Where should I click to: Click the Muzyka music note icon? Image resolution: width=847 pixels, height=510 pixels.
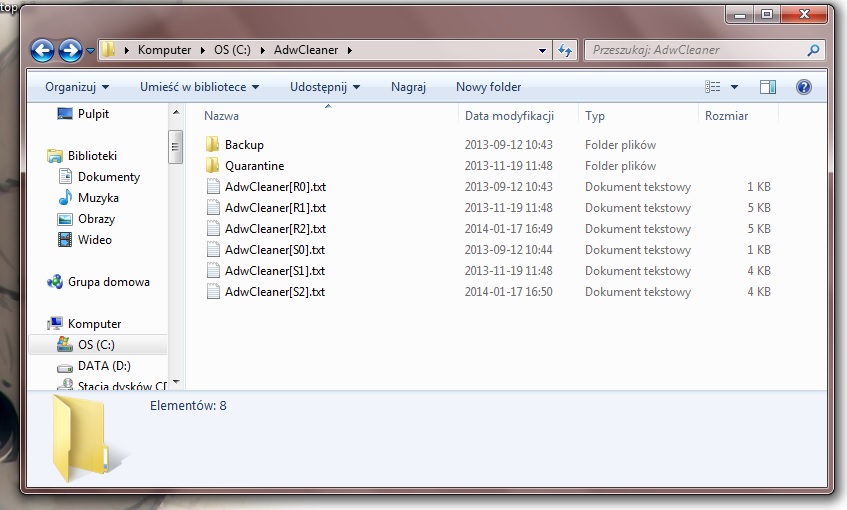click(x=65, y=197)
